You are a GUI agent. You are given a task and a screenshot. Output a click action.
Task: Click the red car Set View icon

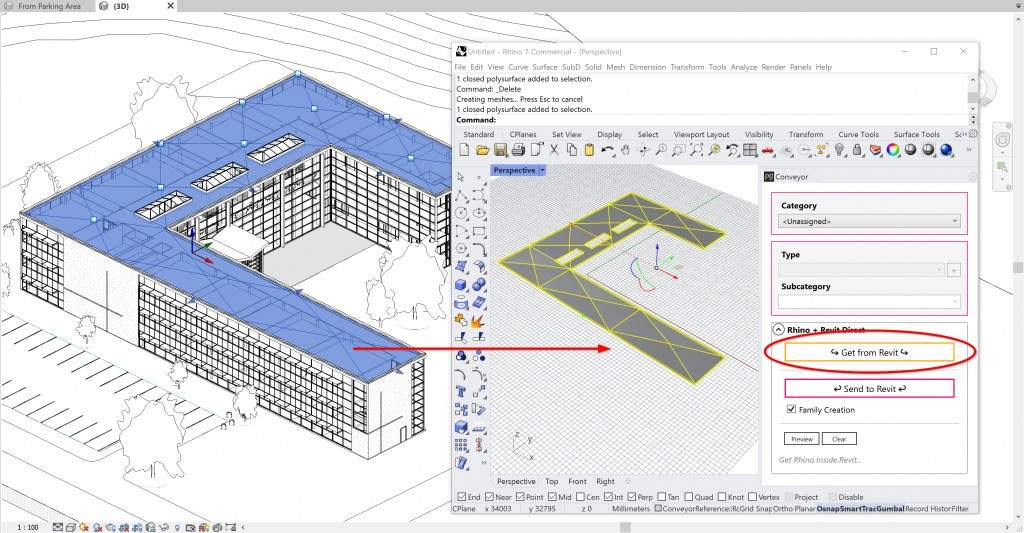pos(768,150)
